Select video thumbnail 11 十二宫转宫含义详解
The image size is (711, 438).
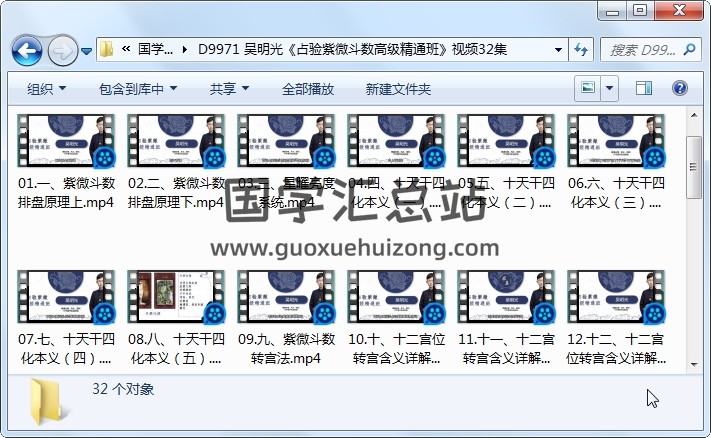(506, 297)
